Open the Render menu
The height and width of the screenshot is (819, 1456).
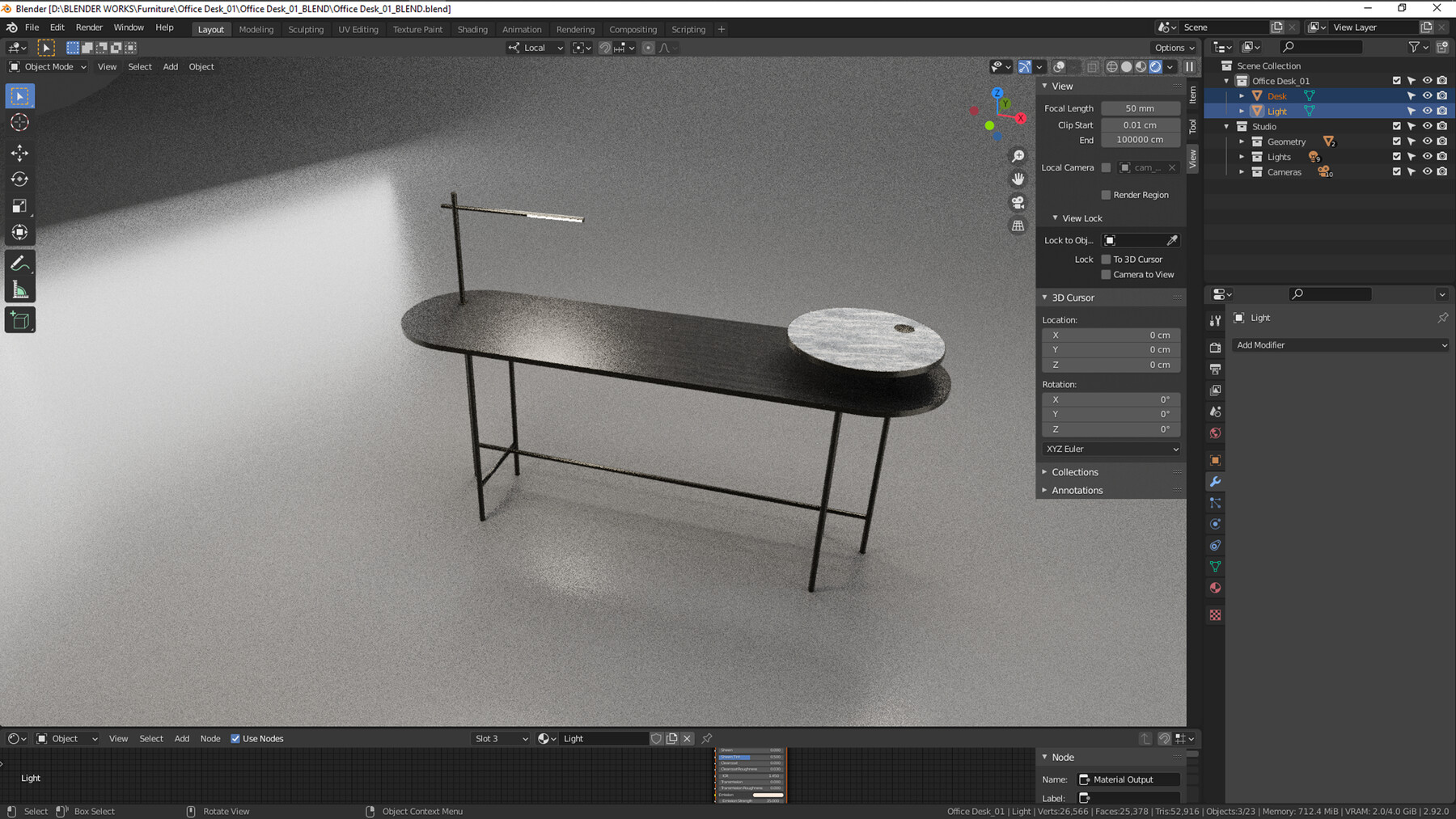pos(89,27)
